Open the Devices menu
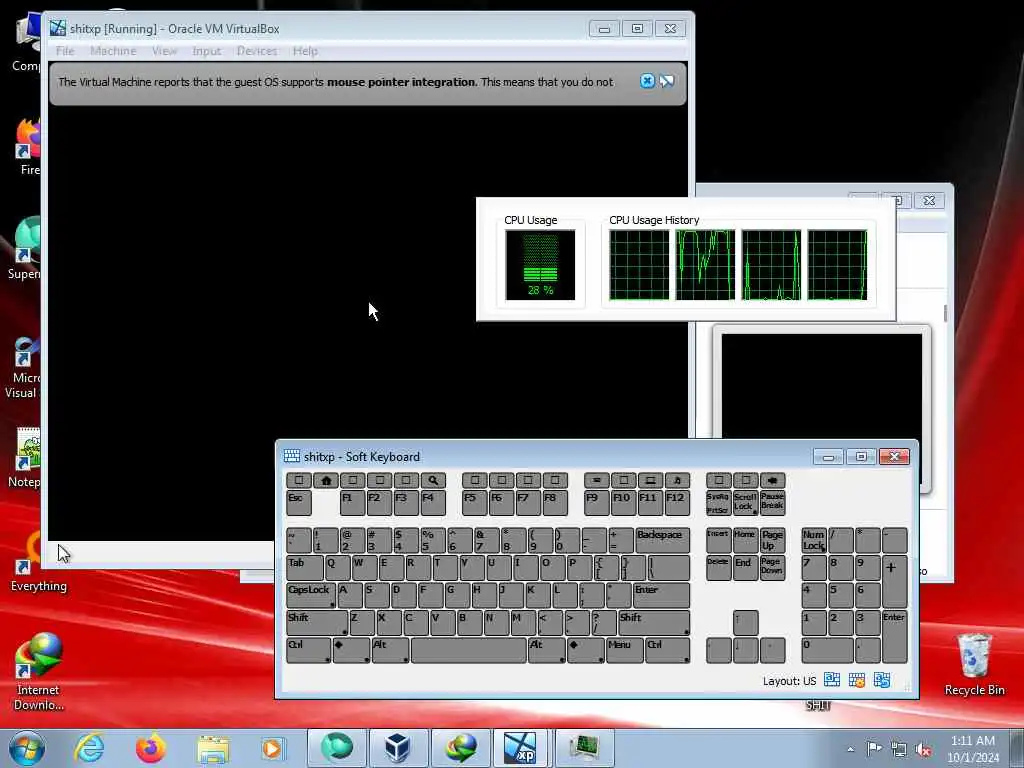 coord(257,51)
